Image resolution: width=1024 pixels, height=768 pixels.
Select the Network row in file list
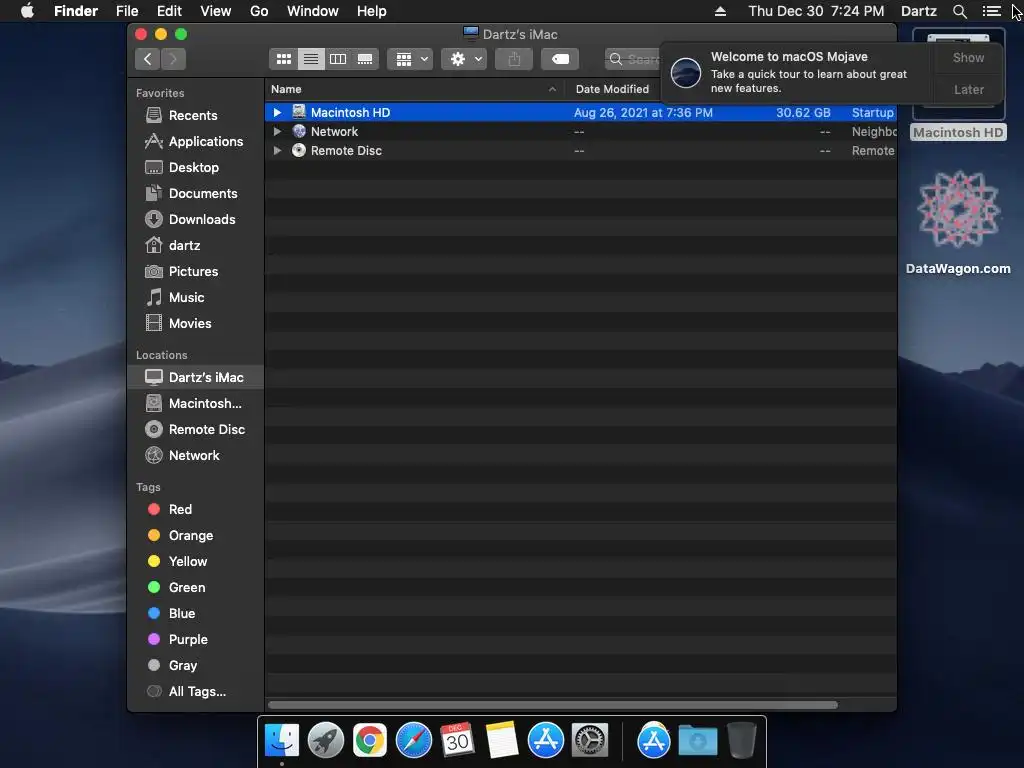tap(580, 131)
